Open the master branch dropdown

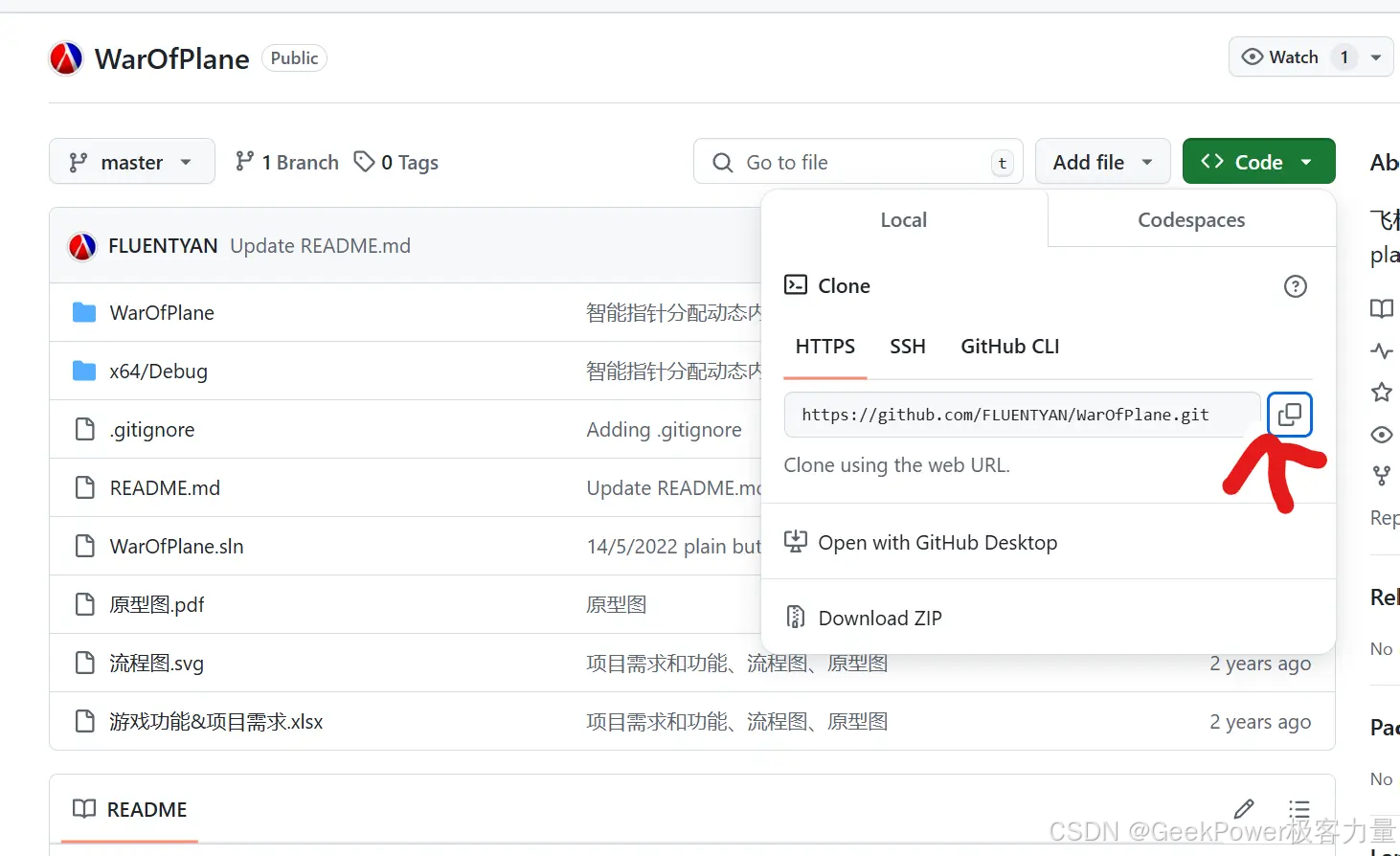pyautogui.click(x=131, y=161)
